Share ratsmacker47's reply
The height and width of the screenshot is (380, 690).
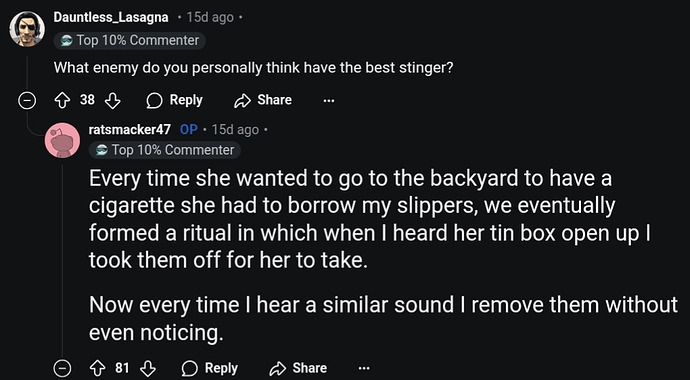point(298,369)
